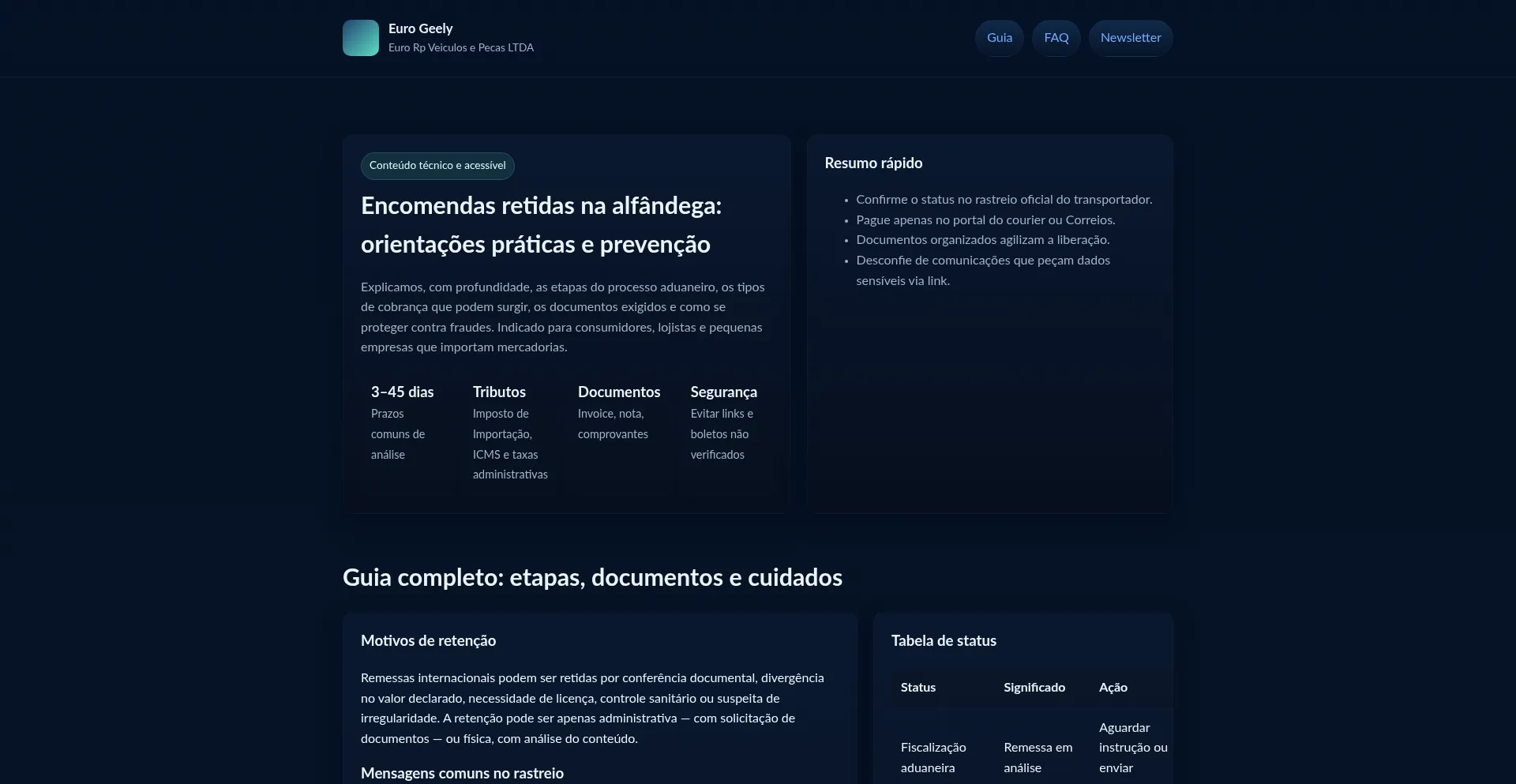Click the 'Guia completo' section heading

coord(592,578)
